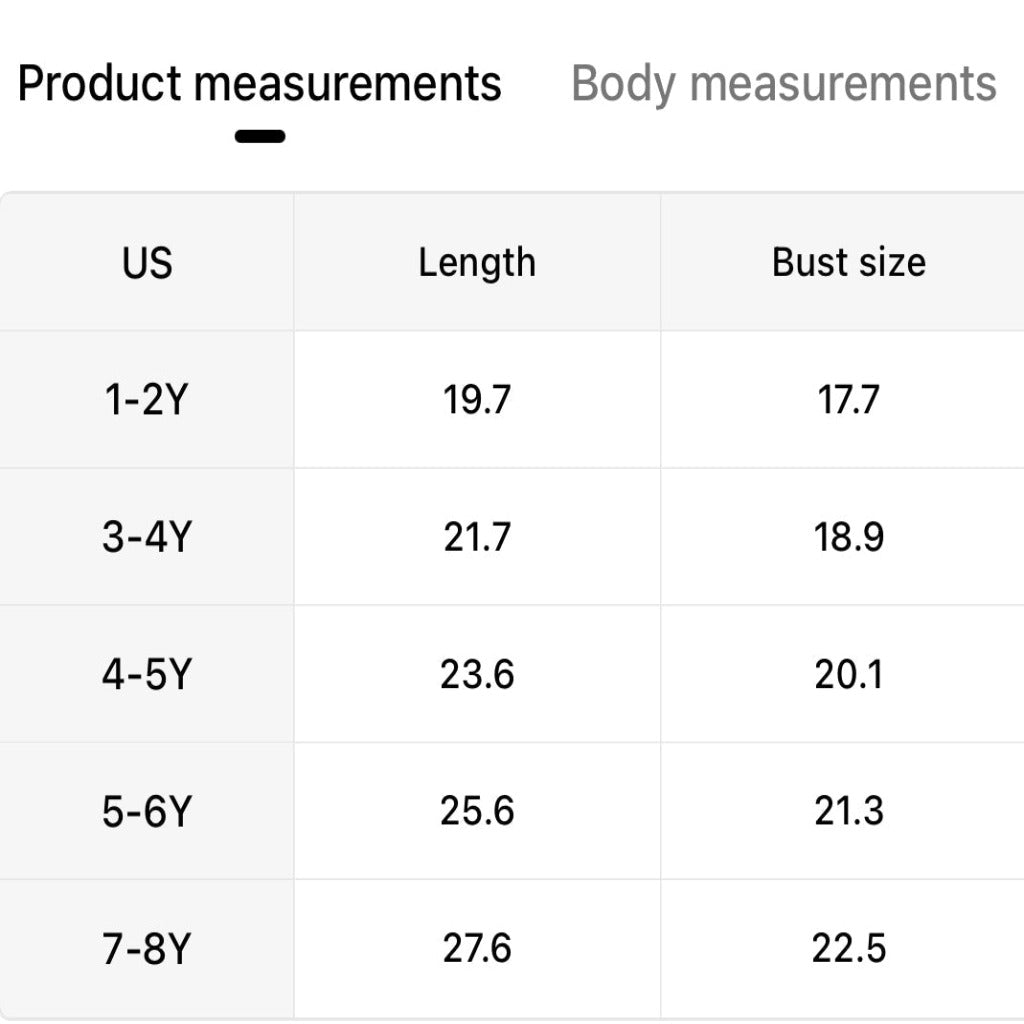Click the 17.7 bust size value
1024x1024 pixels.
coord(848,400)
